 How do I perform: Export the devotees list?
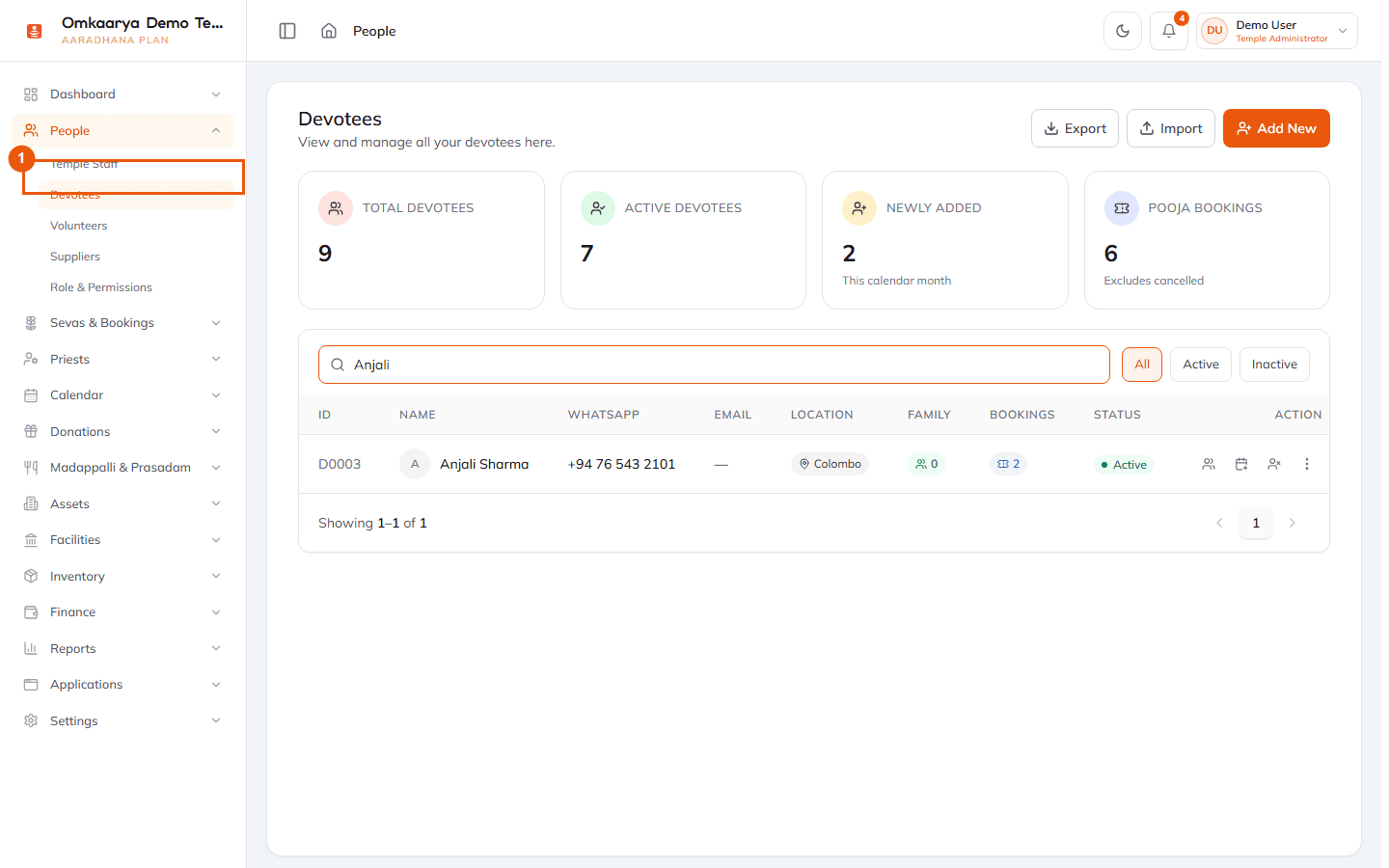(1075, 128)
